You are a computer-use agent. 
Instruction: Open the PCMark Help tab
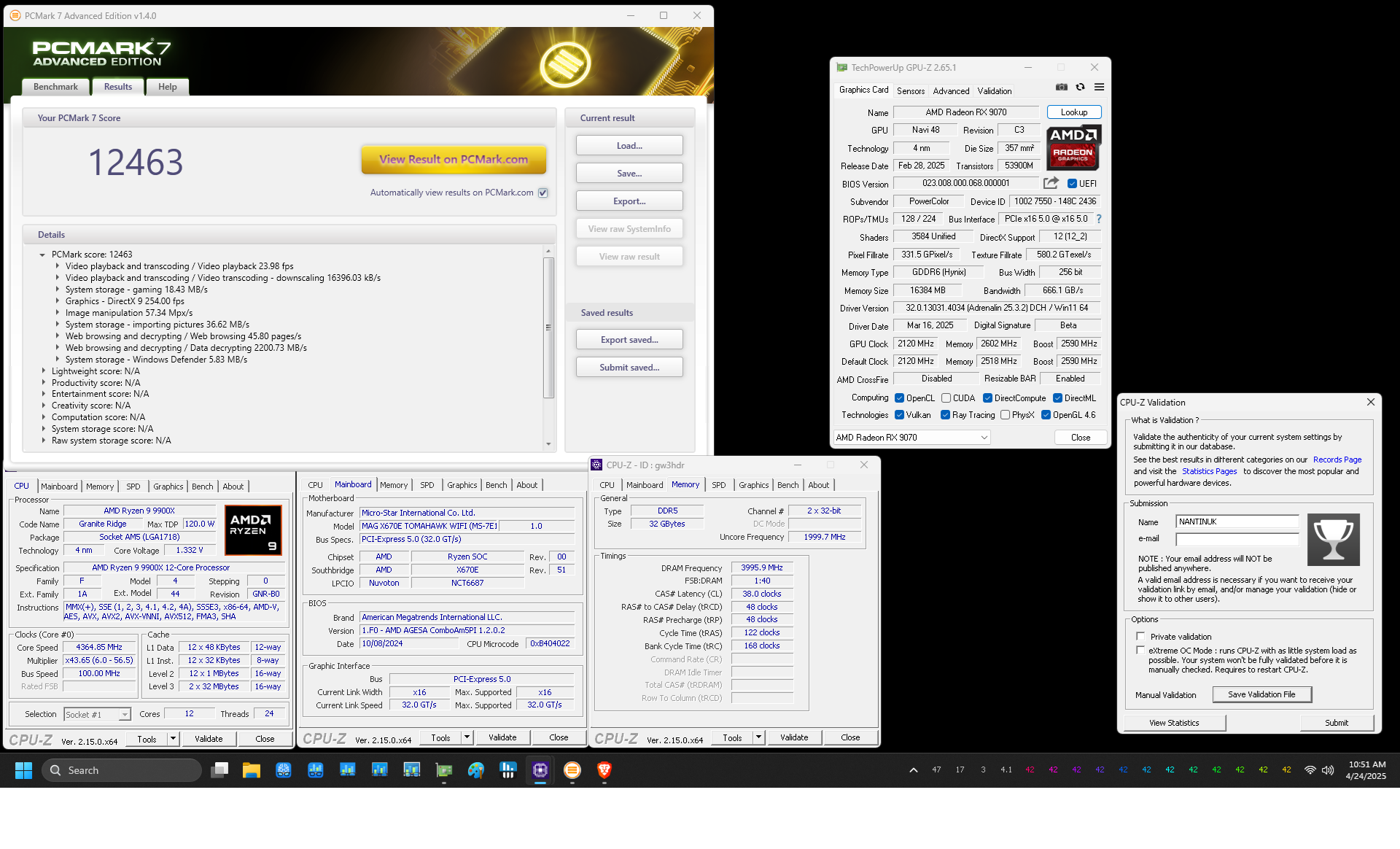coord(167,87)
